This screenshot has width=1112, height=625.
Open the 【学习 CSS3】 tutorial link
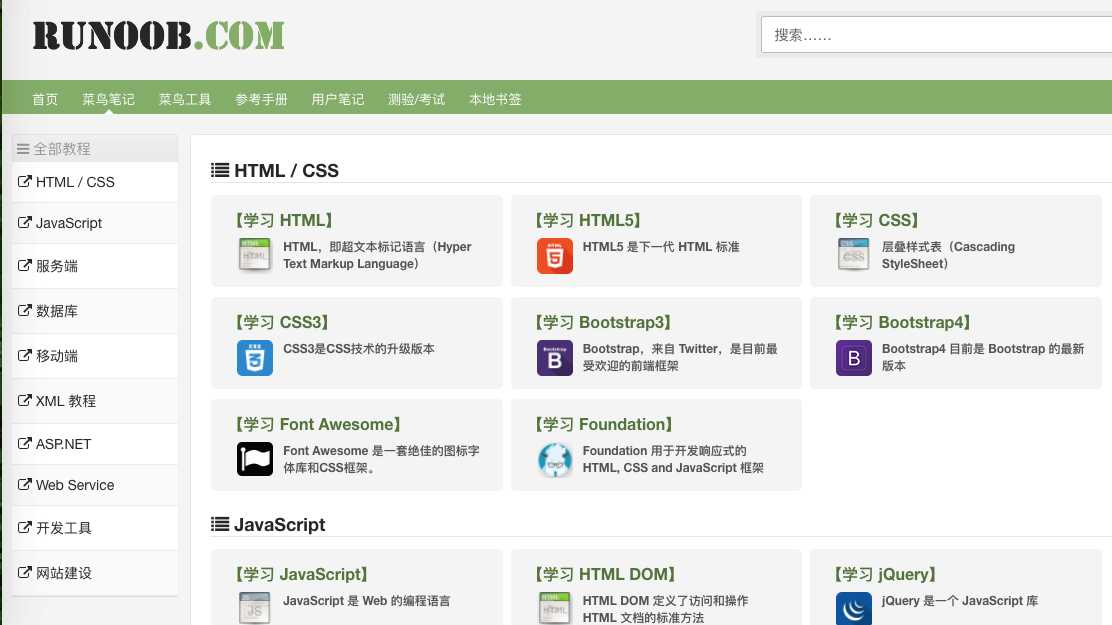(282, 322)
